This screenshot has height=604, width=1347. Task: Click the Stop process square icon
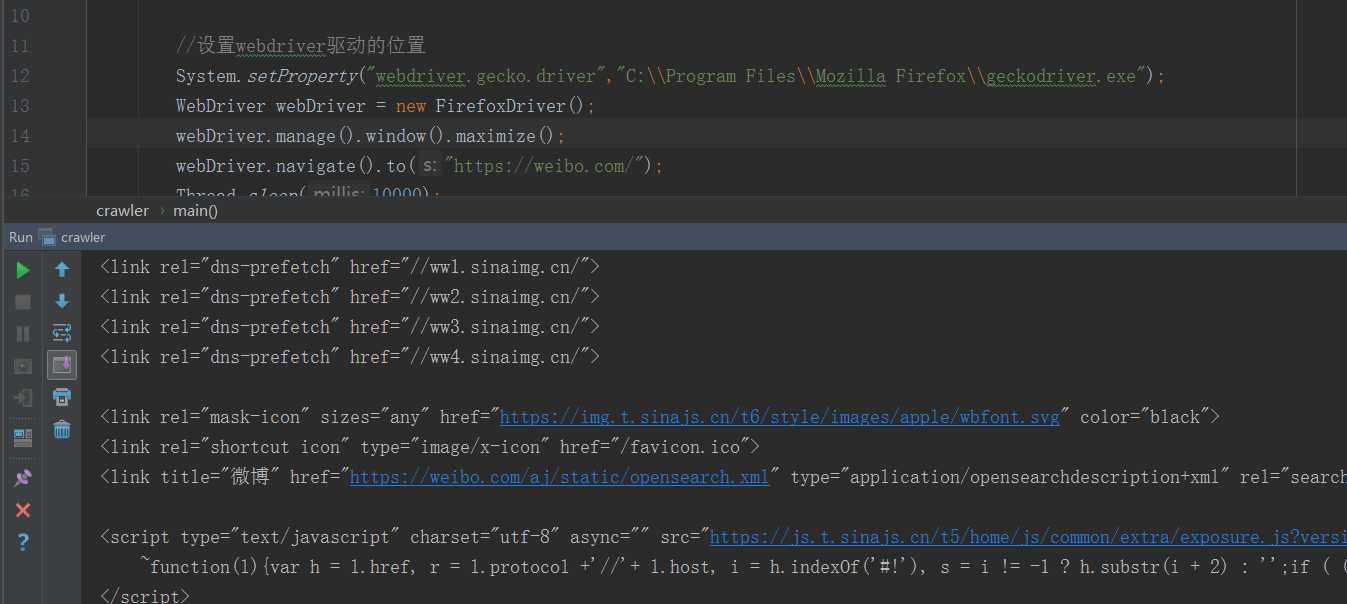[x=22, y=302]
